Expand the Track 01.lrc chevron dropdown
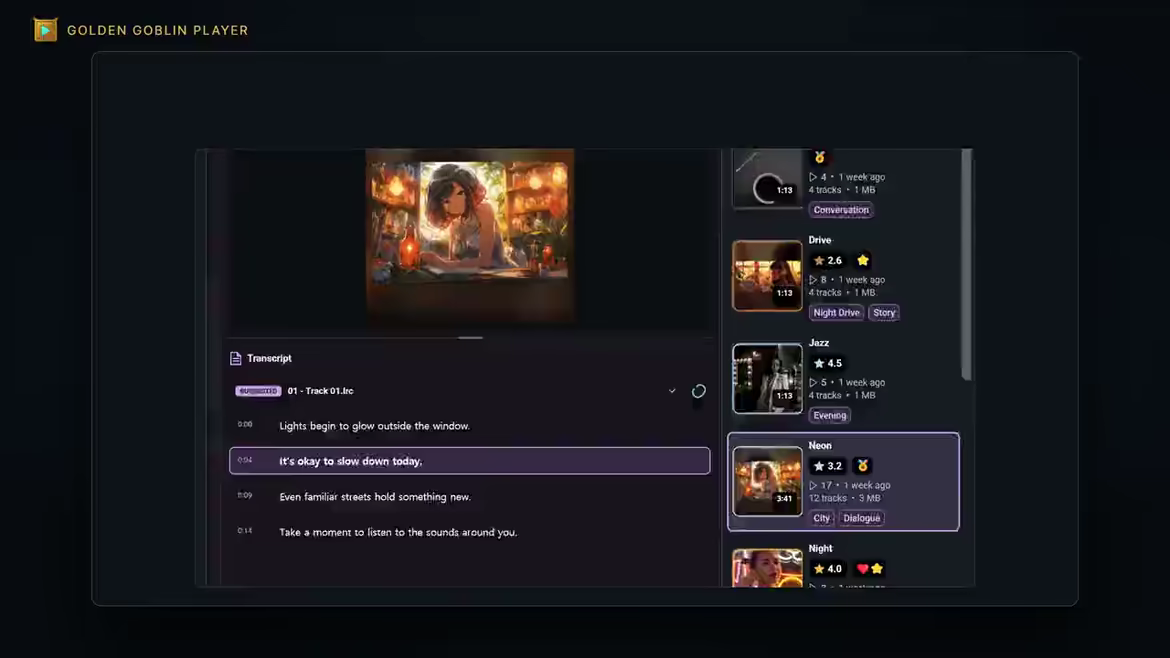Viewport: 1170px width, 658px height. point(672,391)
